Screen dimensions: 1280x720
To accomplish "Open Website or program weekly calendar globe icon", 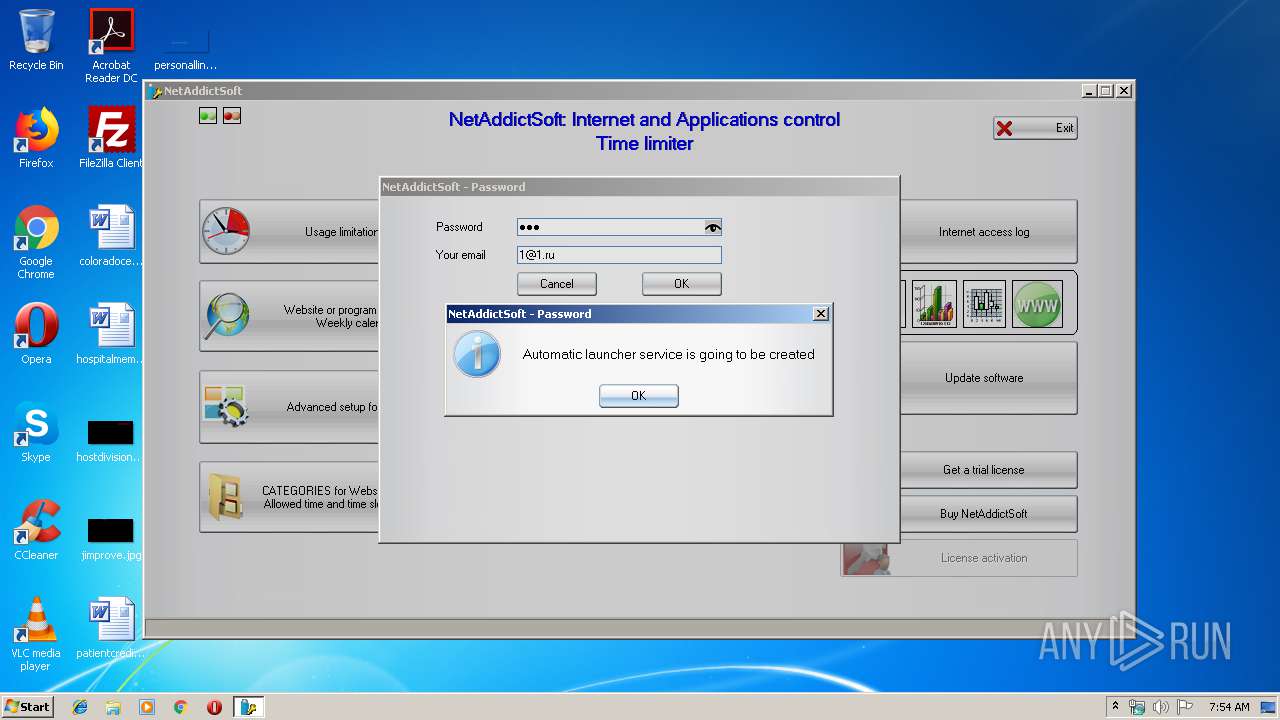I will tap(227, 316).
